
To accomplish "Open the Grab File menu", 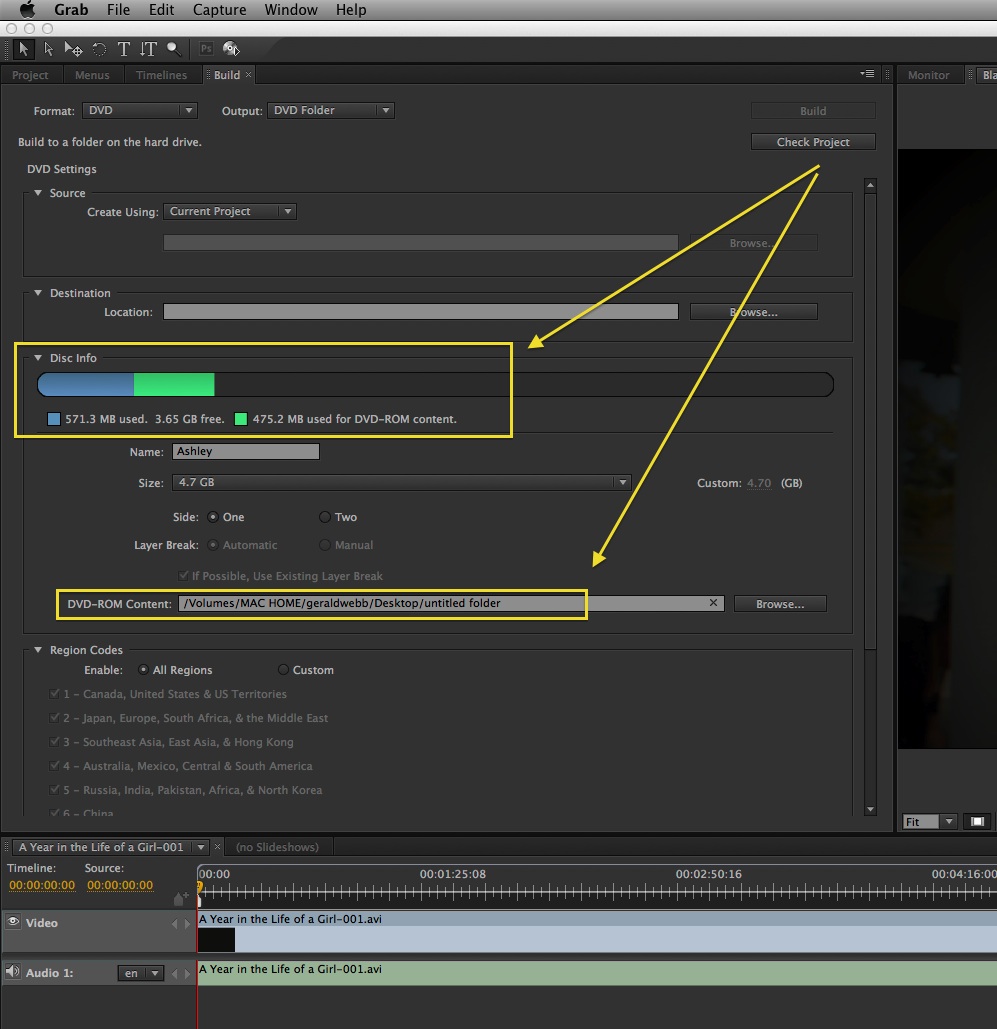I will coord(118,10).
